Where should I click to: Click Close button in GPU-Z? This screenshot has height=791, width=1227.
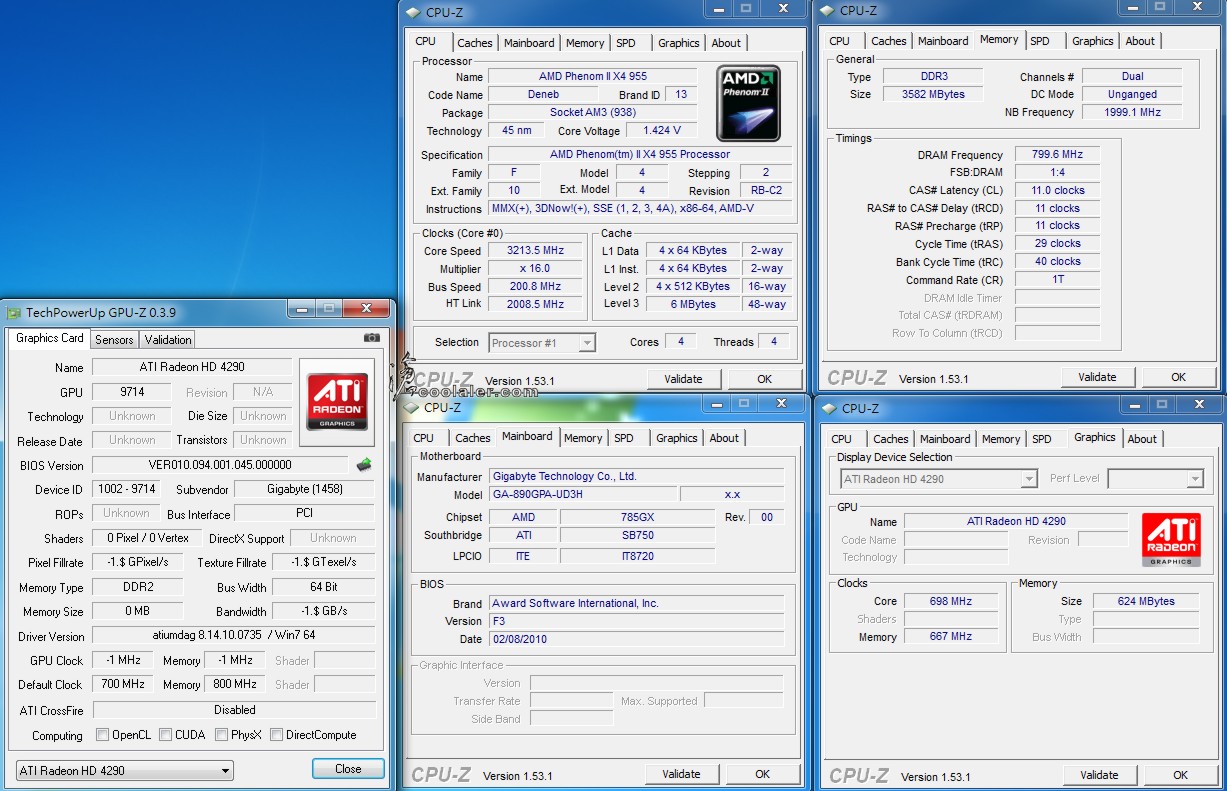tap(348, 769)
